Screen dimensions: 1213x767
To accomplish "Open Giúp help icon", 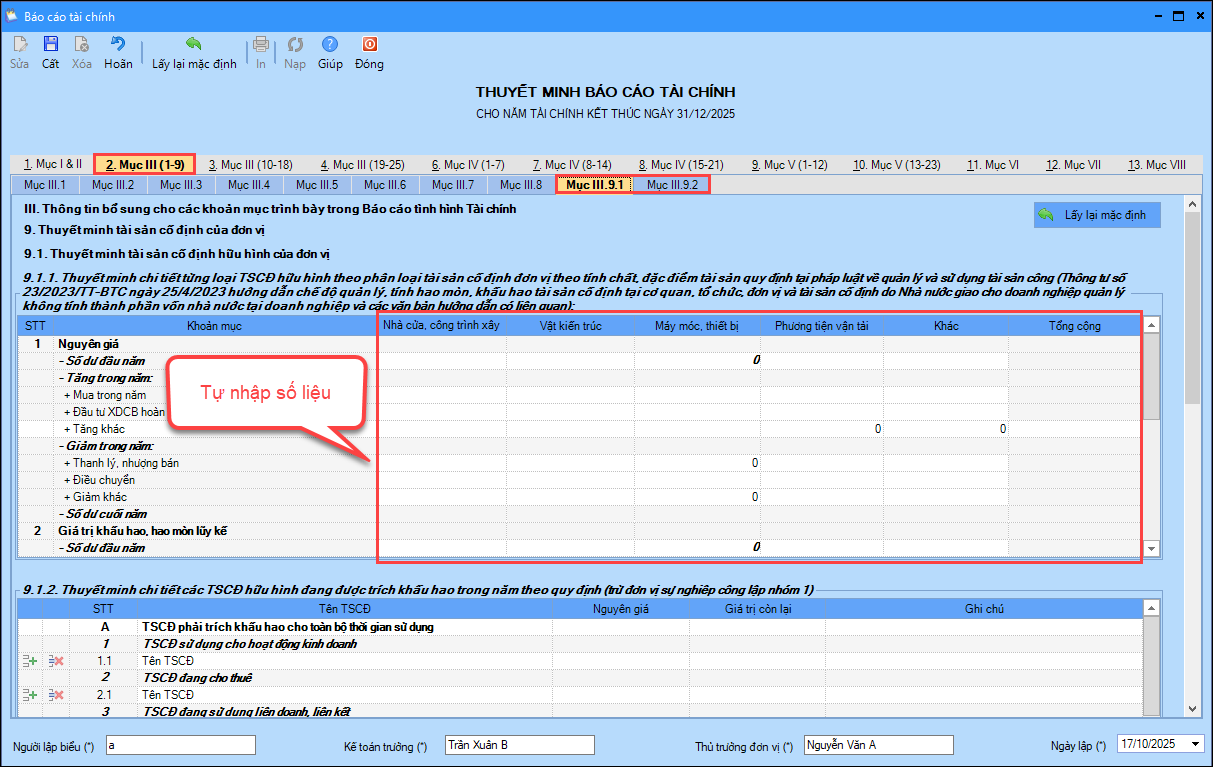I will tap(330, 45).
